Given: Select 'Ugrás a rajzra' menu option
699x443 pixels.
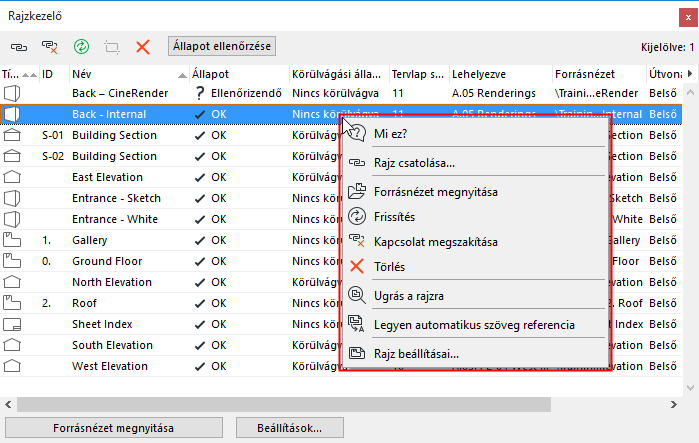Looking at the screenshot, I should (x=409, y=295).
